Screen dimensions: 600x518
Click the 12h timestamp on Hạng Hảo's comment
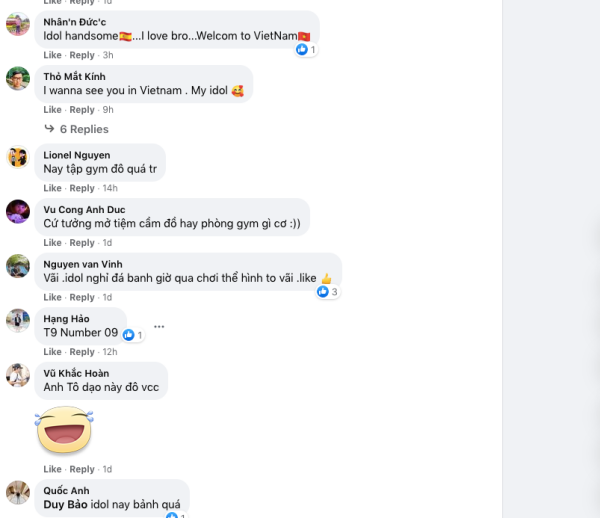pyautogui.click(x=110, y=352)
